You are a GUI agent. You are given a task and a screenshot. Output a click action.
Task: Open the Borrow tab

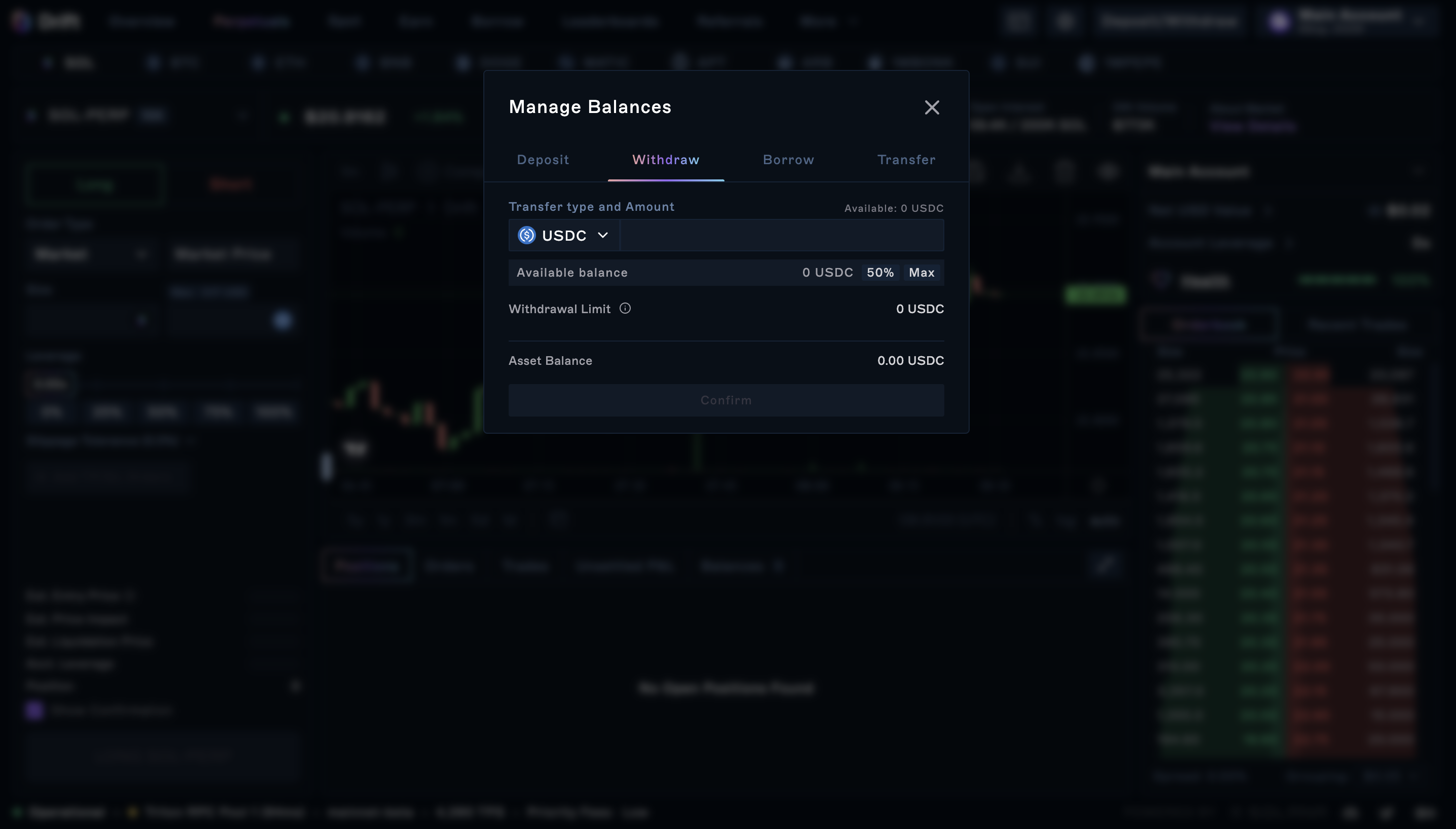(788, 160)
